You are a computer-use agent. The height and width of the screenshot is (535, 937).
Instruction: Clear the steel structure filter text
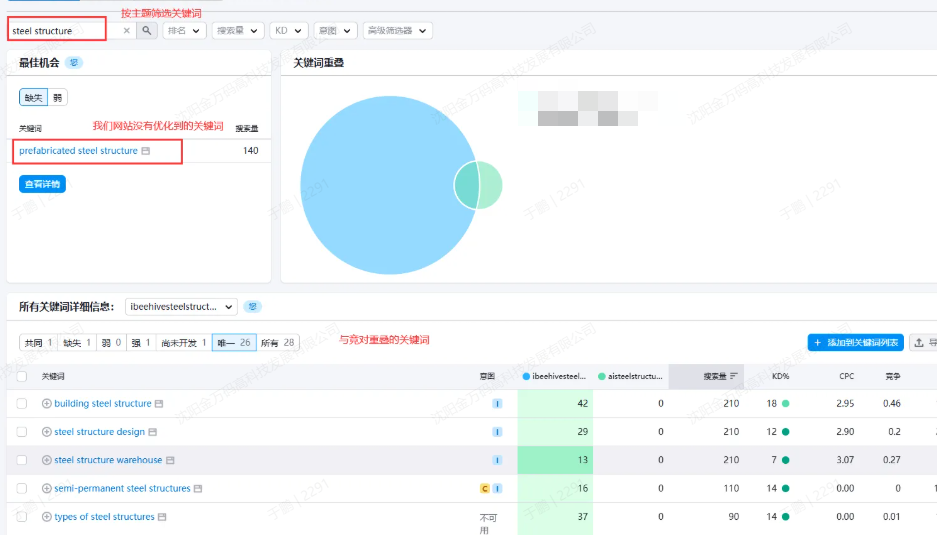126,31
